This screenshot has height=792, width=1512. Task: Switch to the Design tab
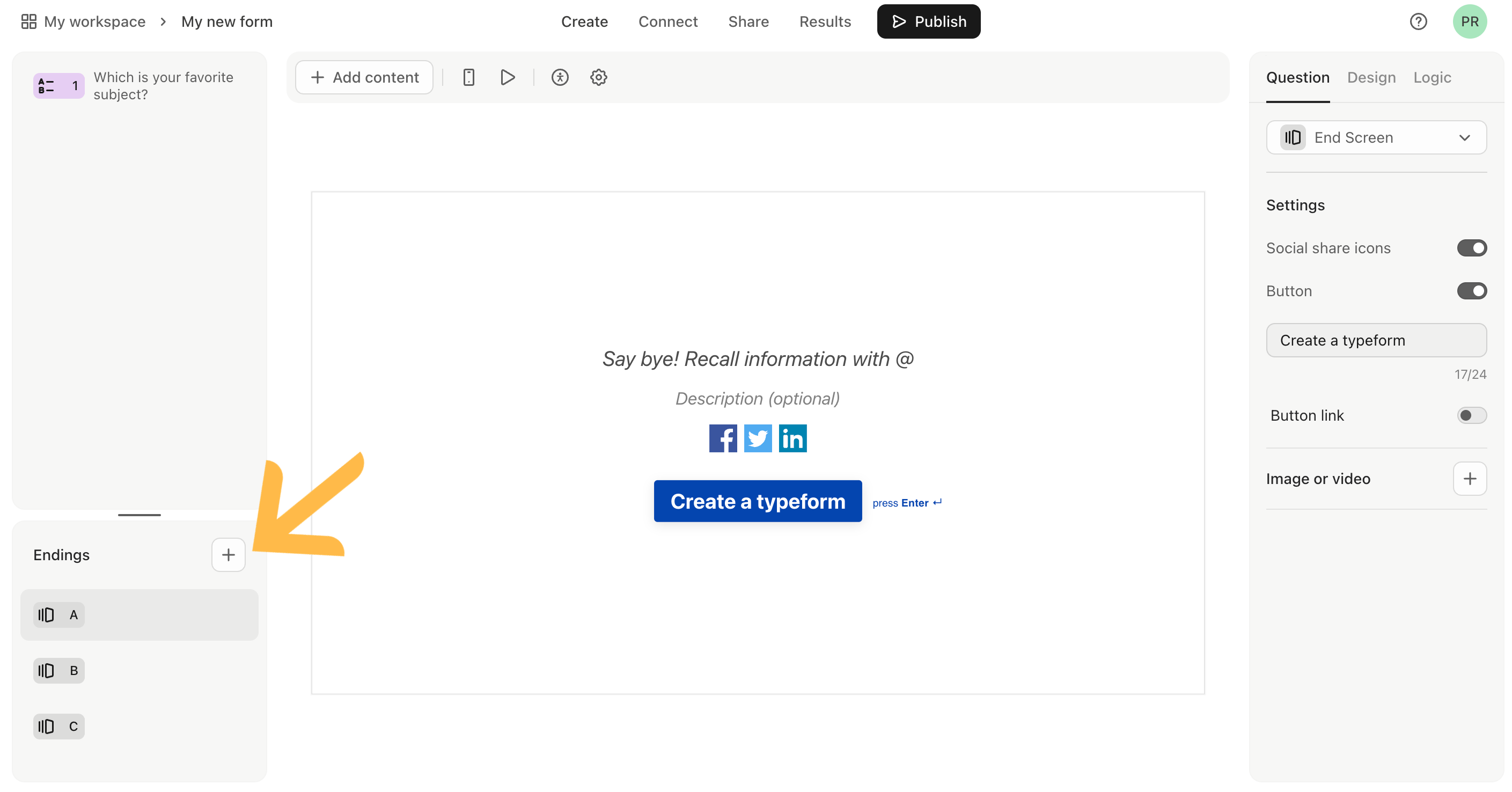[x=1371, y=77]
